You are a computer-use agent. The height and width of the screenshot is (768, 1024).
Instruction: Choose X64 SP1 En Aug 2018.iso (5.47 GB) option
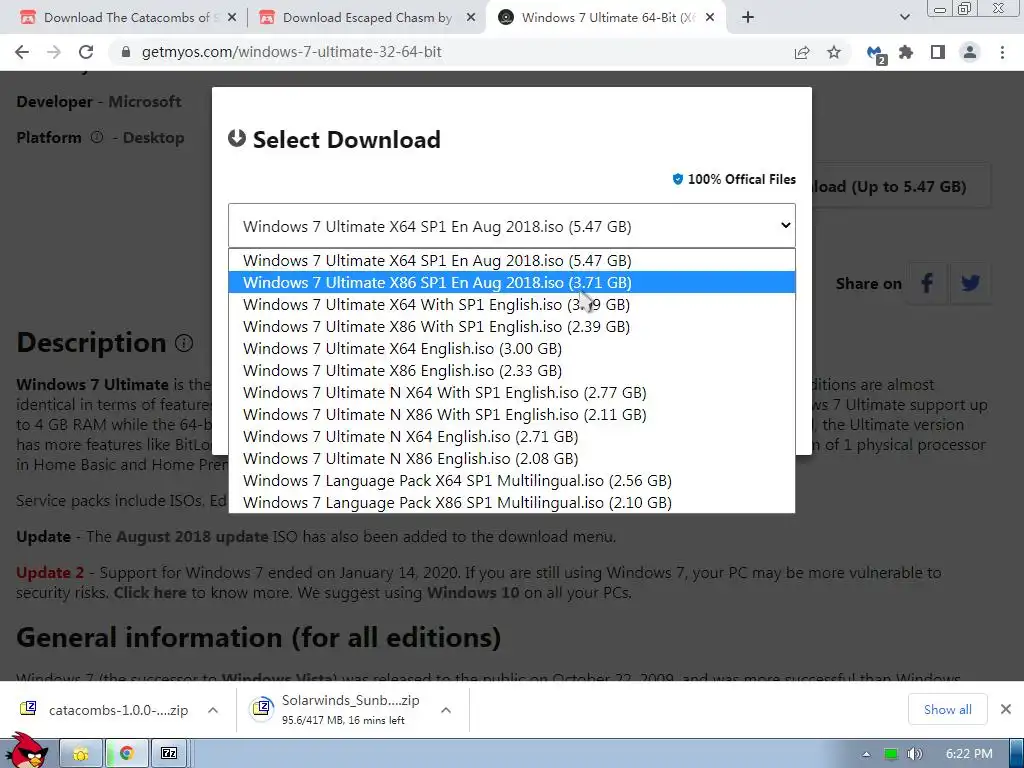click(x=511, y=261)
